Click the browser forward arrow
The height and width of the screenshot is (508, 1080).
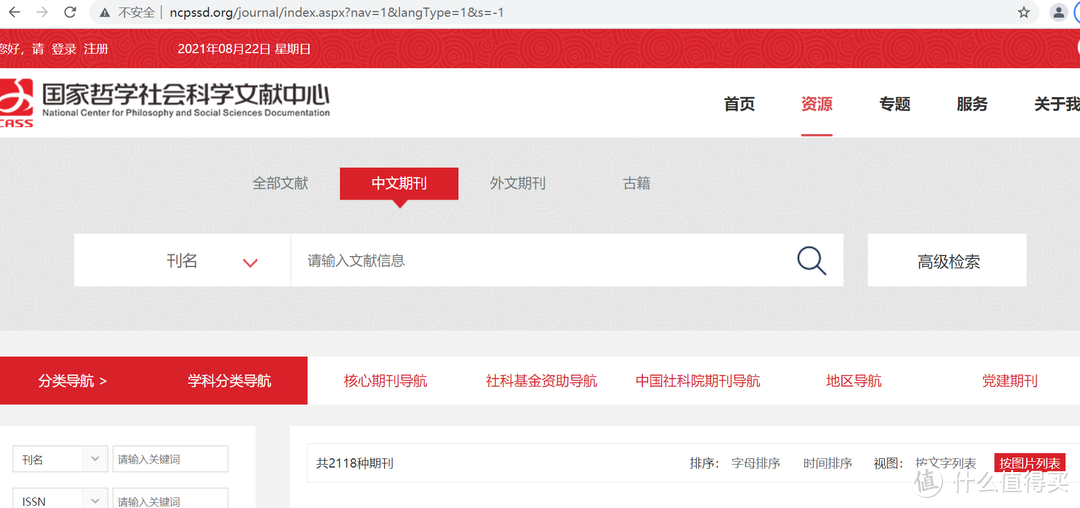[x=42, y=12]
